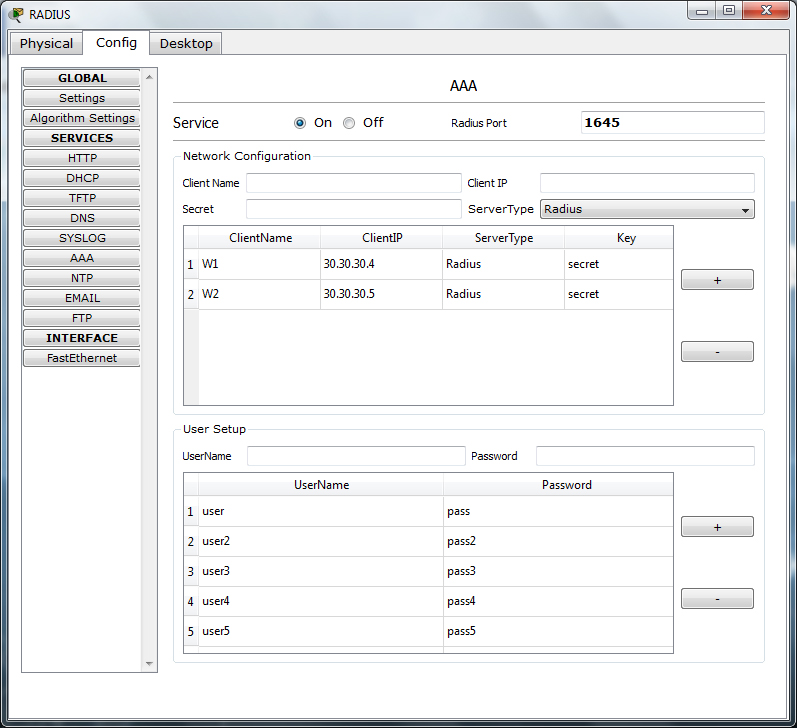Click the GLOBAL section header
This screenshot has width=797, height=728.
[82, 78]
